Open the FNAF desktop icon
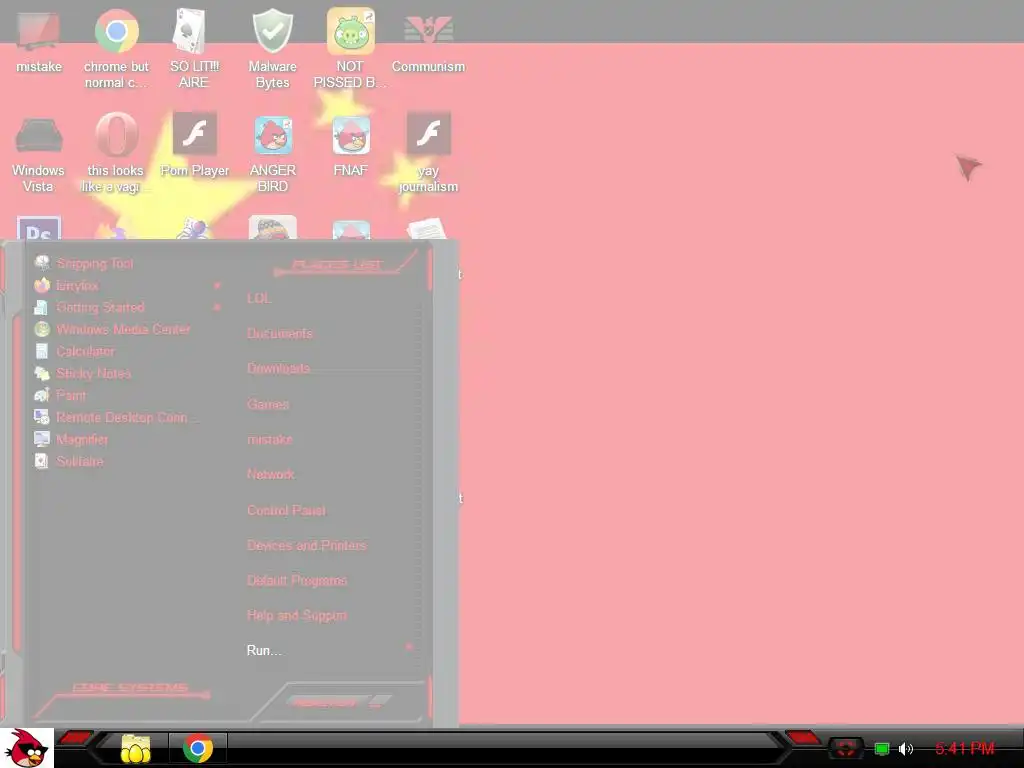The image size is (1024, 768). [351, 145]
